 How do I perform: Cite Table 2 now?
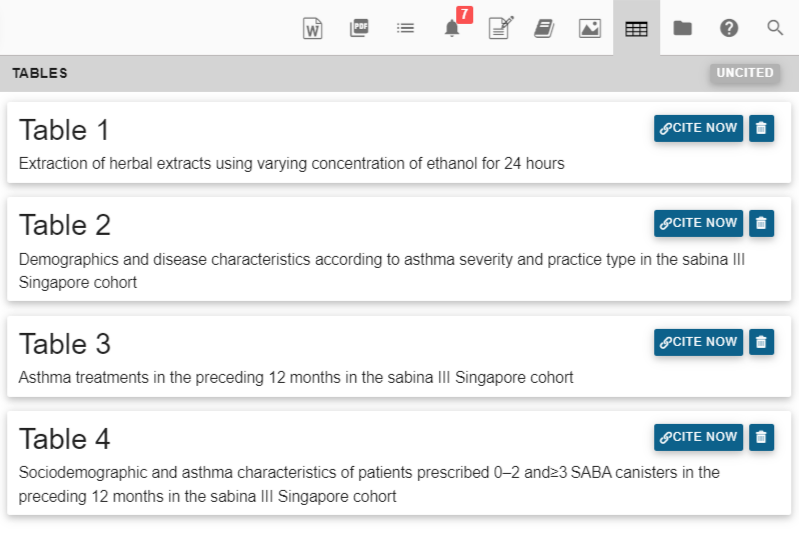tap(698, 223)
